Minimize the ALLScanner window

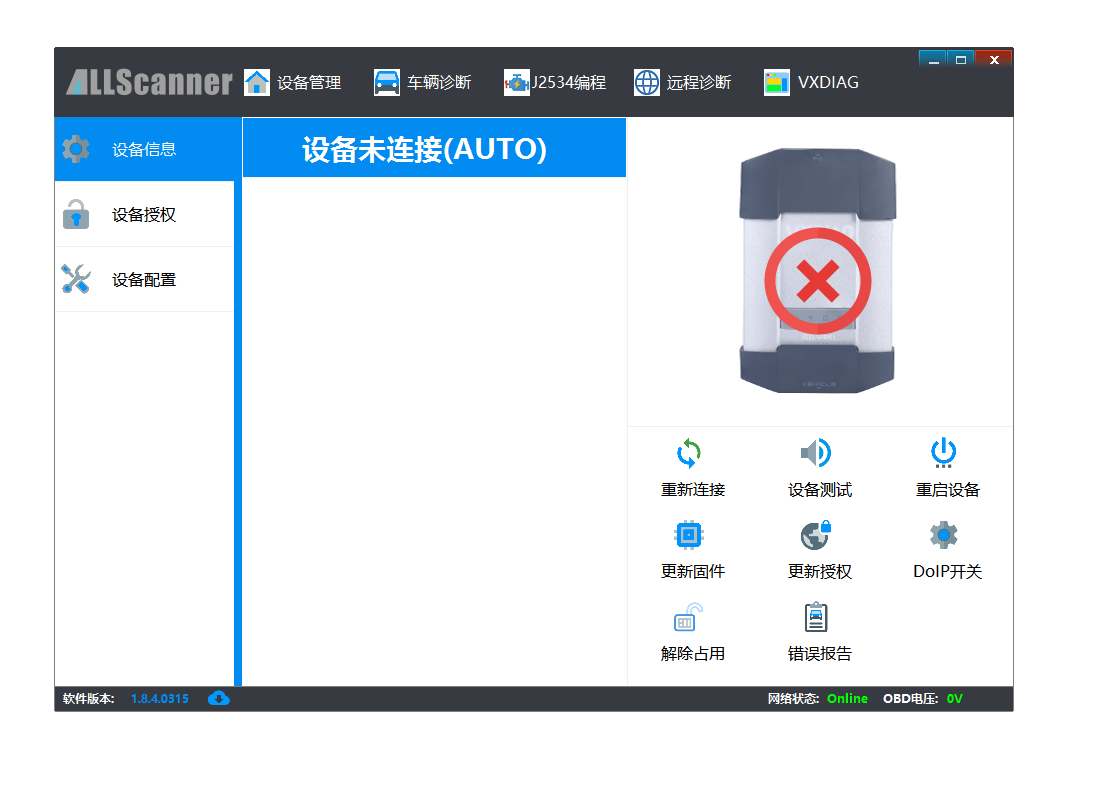(x=934, y=60)
